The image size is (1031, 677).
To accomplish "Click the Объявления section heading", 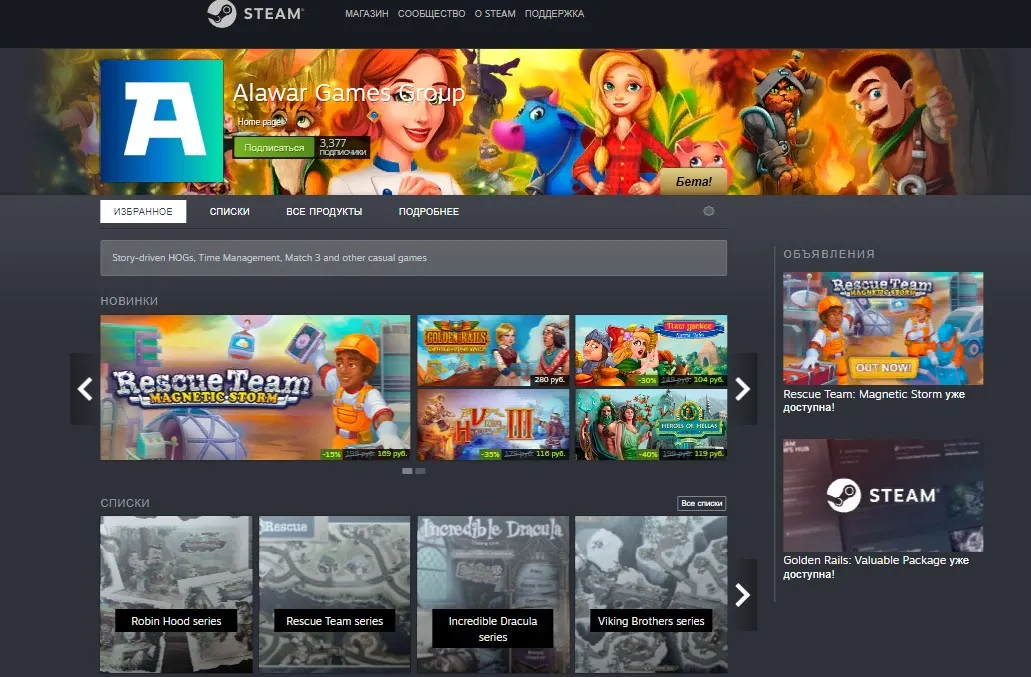I will pos(829,254).
